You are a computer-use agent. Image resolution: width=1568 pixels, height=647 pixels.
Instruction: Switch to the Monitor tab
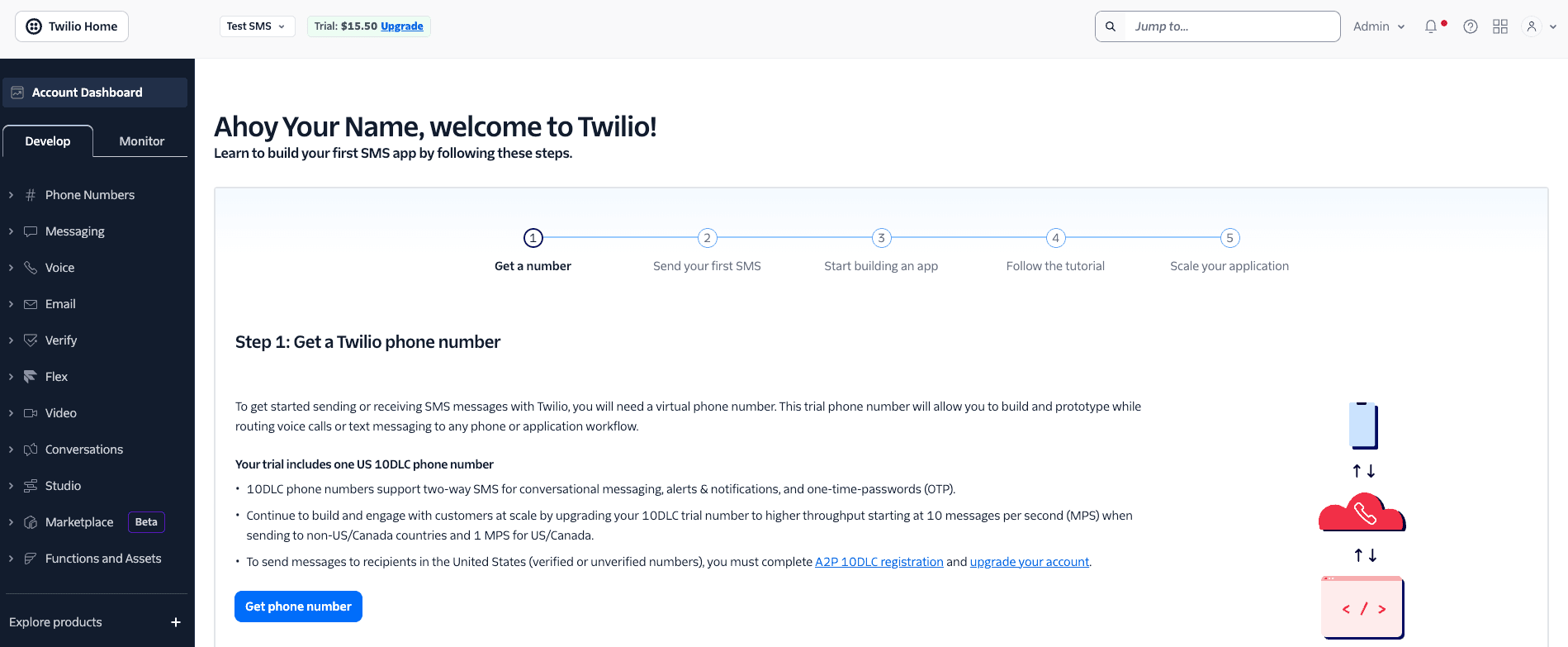[140, 140]
